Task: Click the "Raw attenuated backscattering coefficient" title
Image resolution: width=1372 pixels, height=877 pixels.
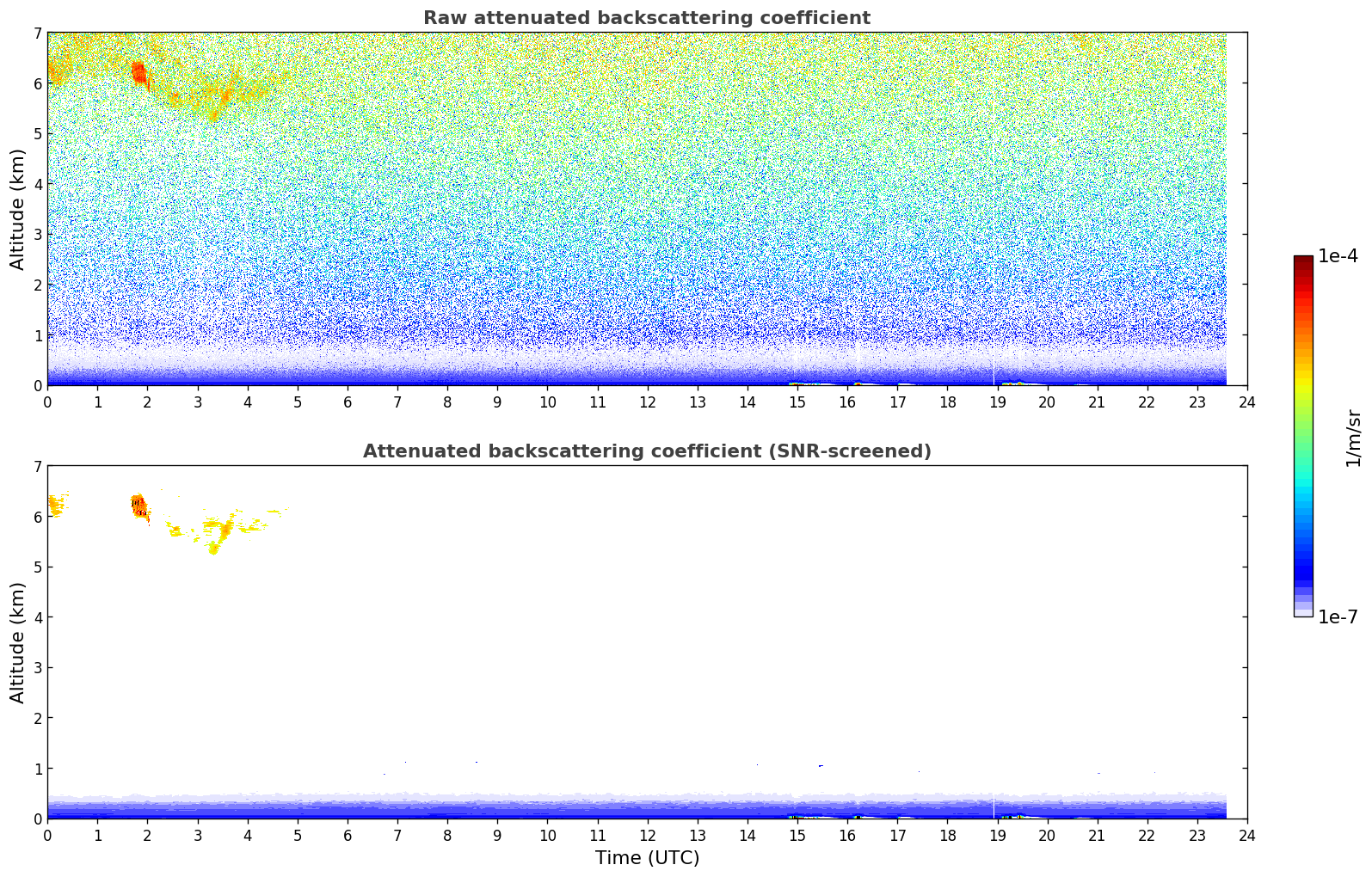Action: click(x=646, y=18)
